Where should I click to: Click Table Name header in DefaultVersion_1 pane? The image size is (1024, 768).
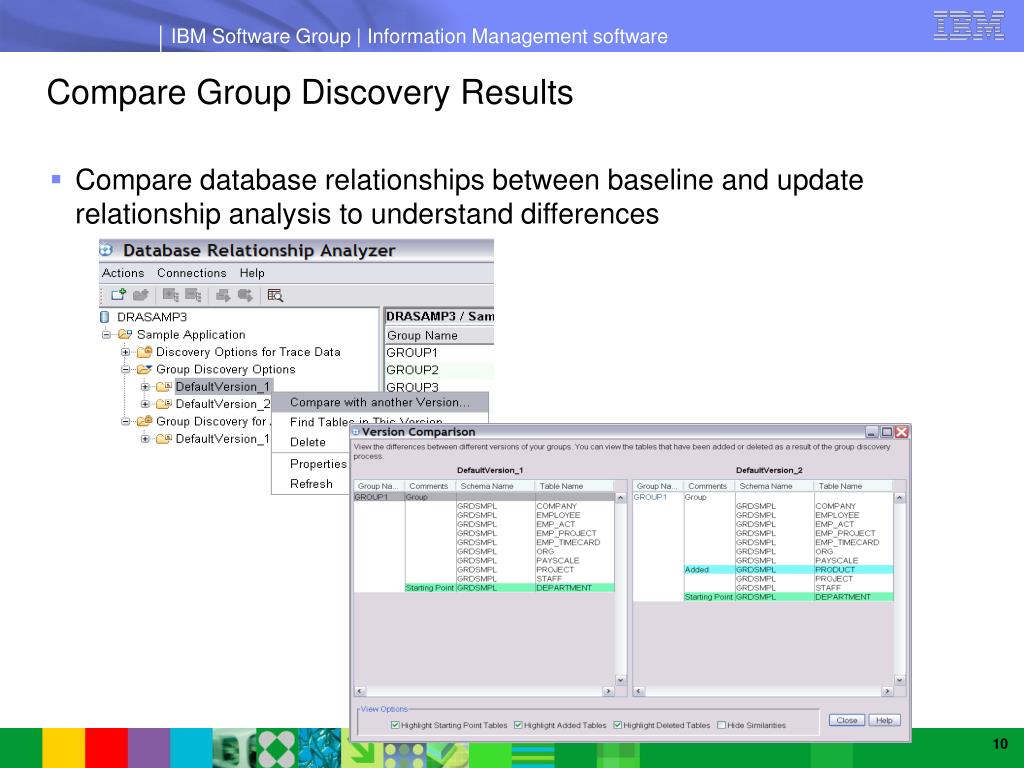574,486
